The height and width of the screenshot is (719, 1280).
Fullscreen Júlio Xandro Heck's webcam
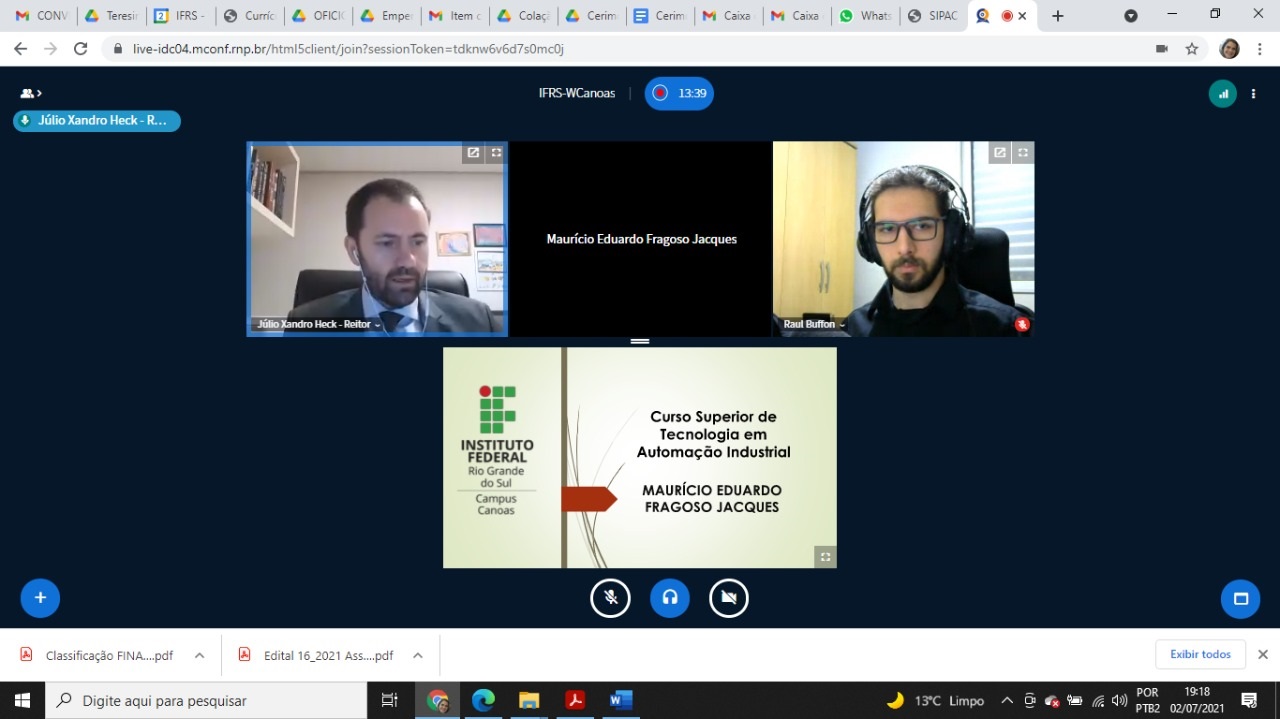(x=496, y=153)
